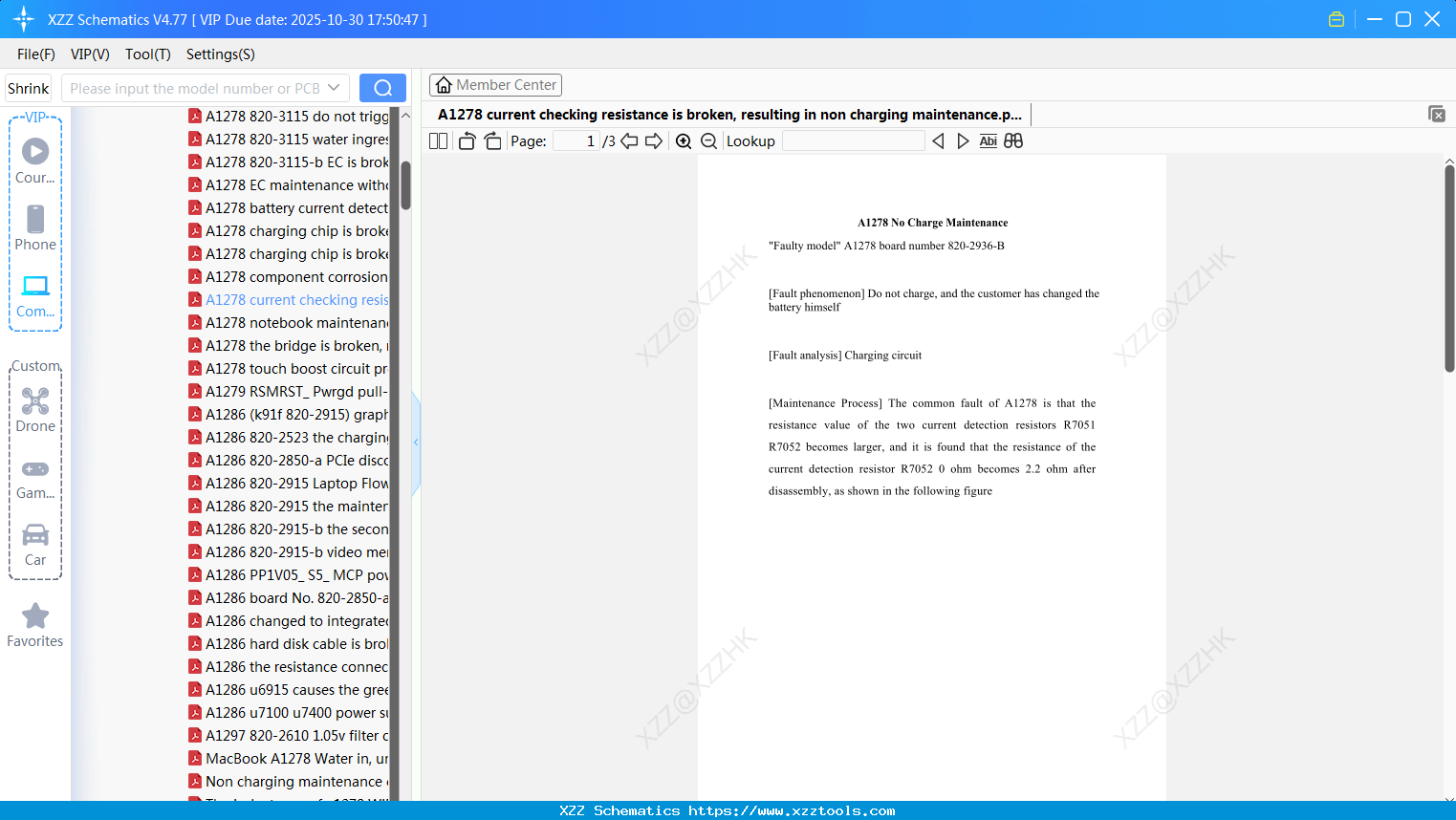Open the File(F) menu
The image size is (1456, 820).
pyautogui.click(x=36, y=54)
